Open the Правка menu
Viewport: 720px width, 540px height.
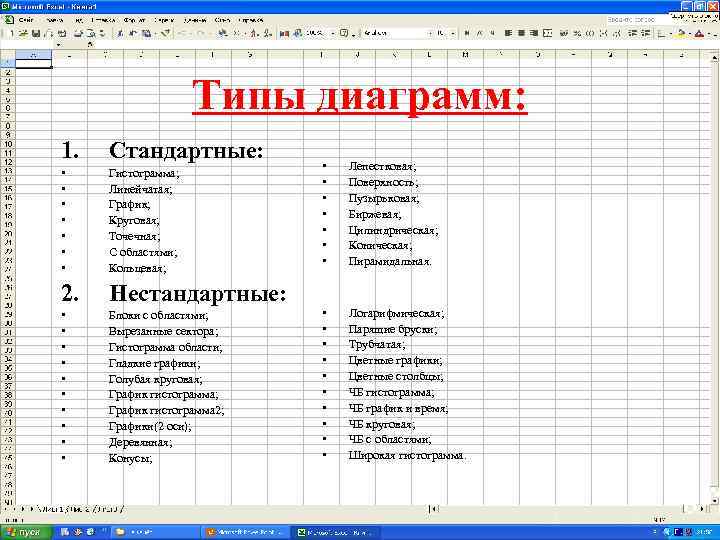(54, 20)
